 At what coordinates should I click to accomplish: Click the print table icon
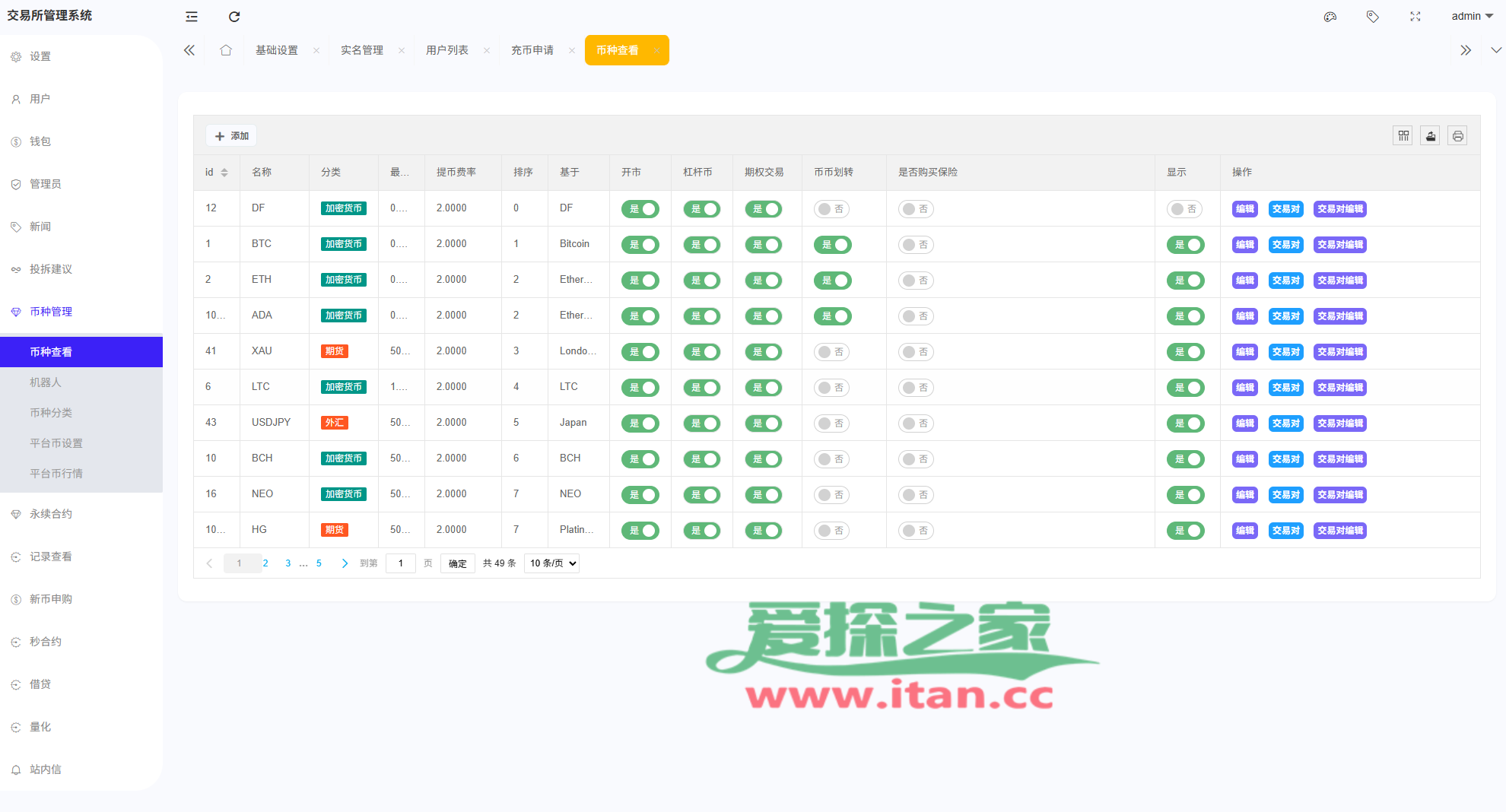(1457, 136)
